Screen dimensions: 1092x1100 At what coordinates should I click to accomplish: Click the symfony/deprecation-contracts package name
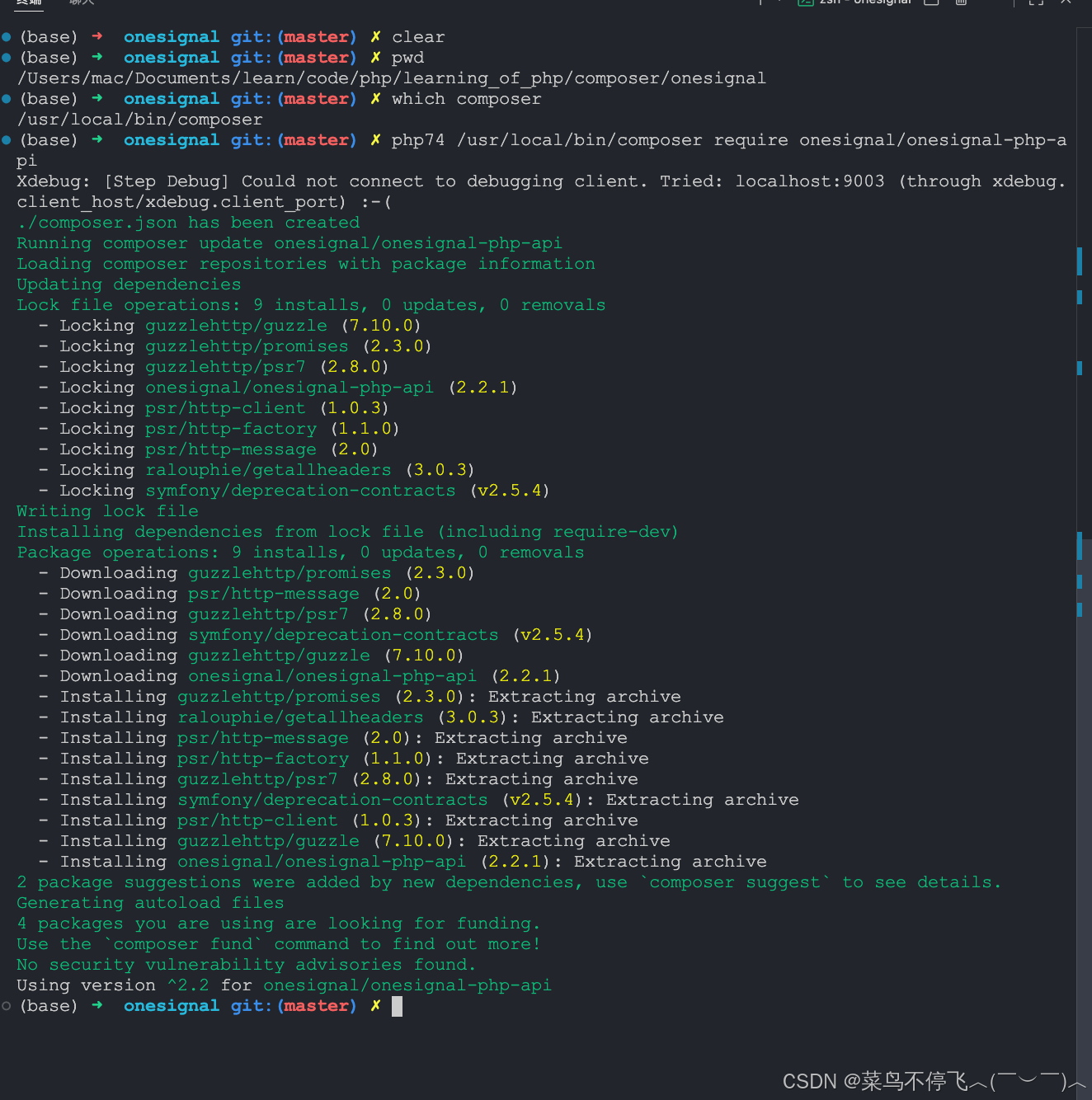(300, 490)
